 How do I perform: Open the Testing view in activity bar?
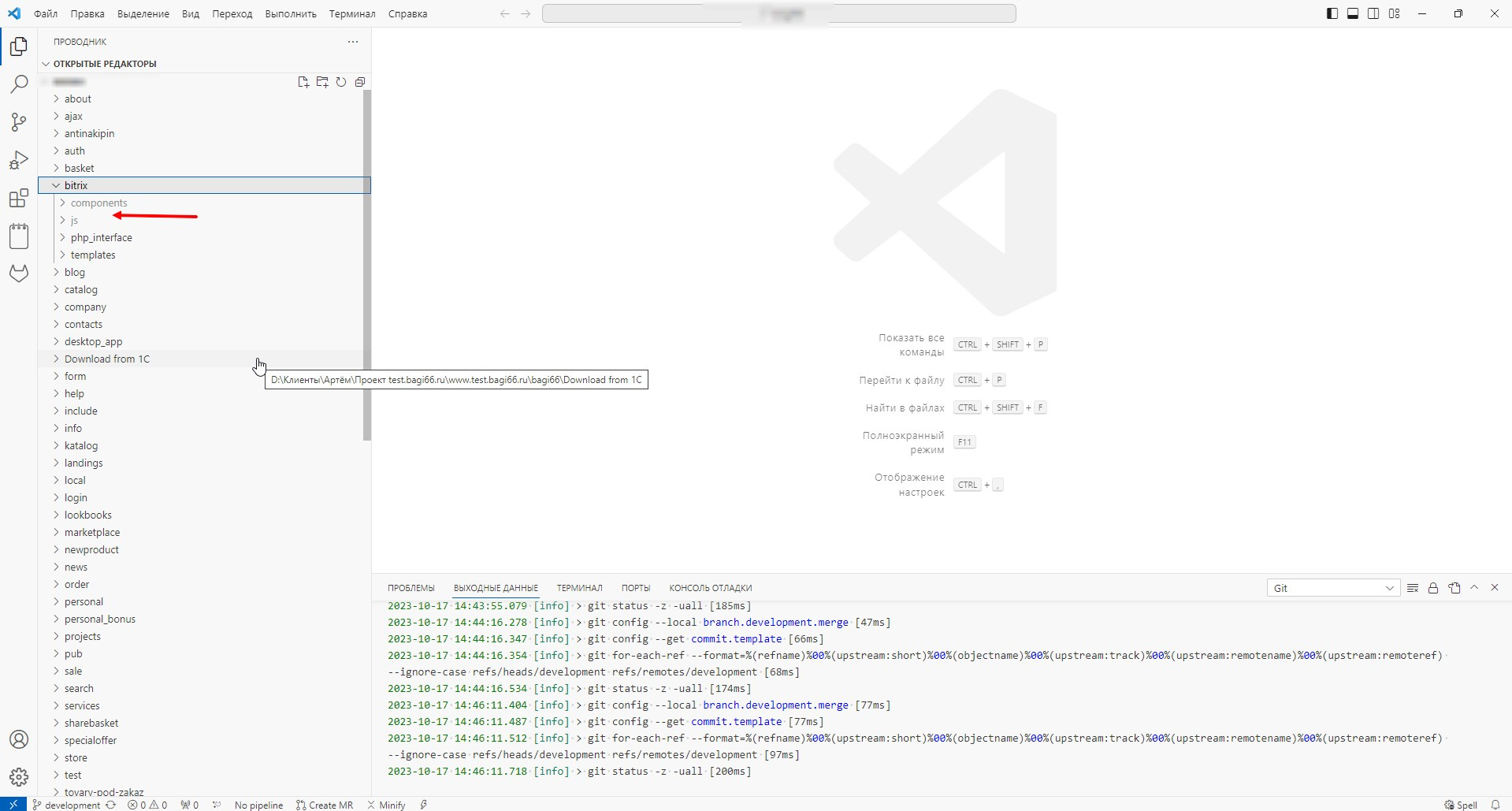(19, 236)
